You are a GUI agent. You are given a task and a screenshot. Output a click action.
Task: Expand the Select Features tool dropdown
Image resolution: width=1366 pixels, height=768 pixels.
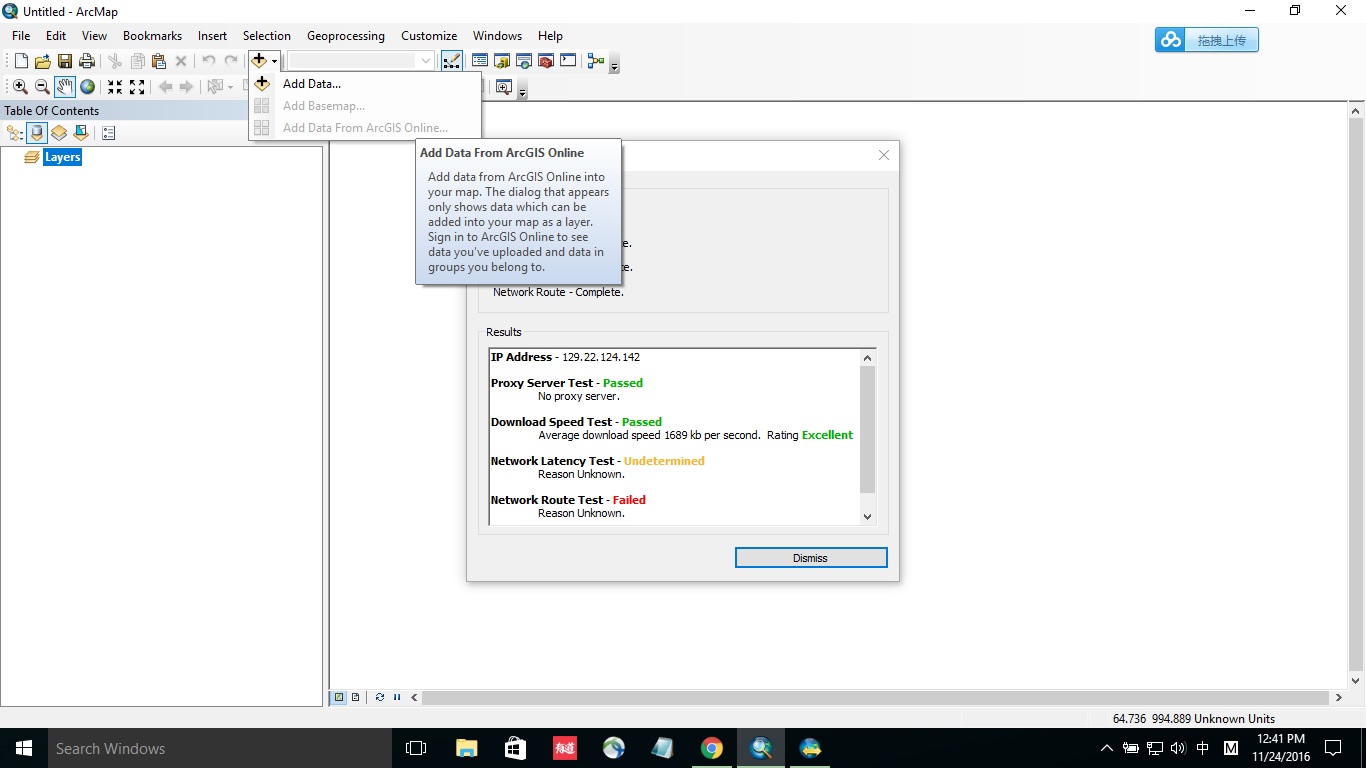pyautogui.click(x=231, y=88)
